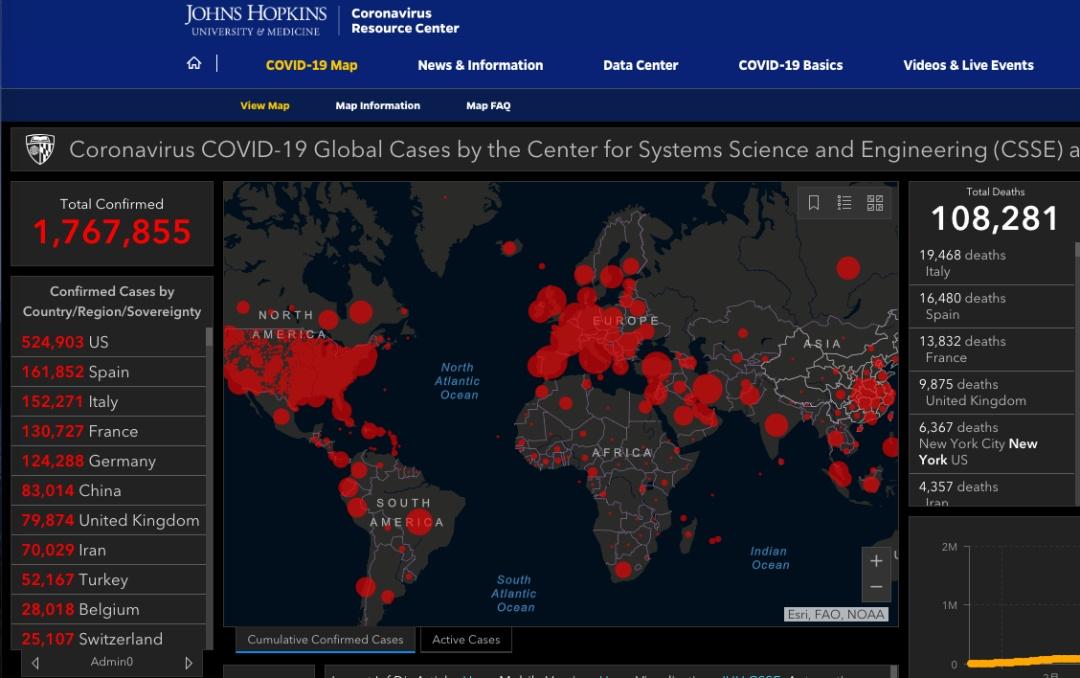
Task: Go to next Admin level arrow
Action: coord(188,662)
